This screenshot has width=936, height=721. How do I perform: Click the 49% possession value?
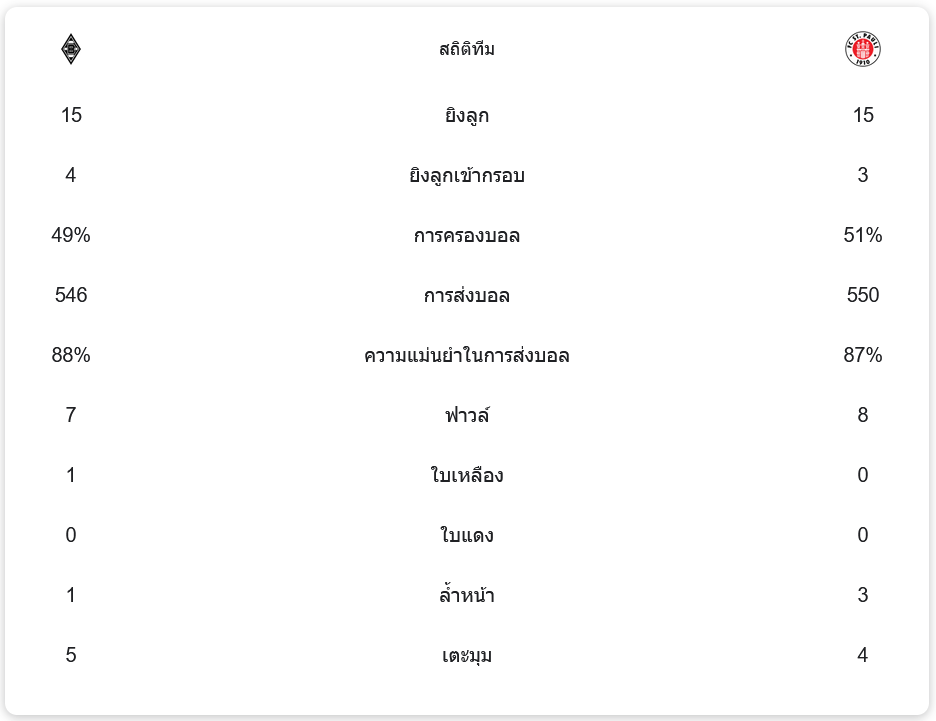[71, 235]
